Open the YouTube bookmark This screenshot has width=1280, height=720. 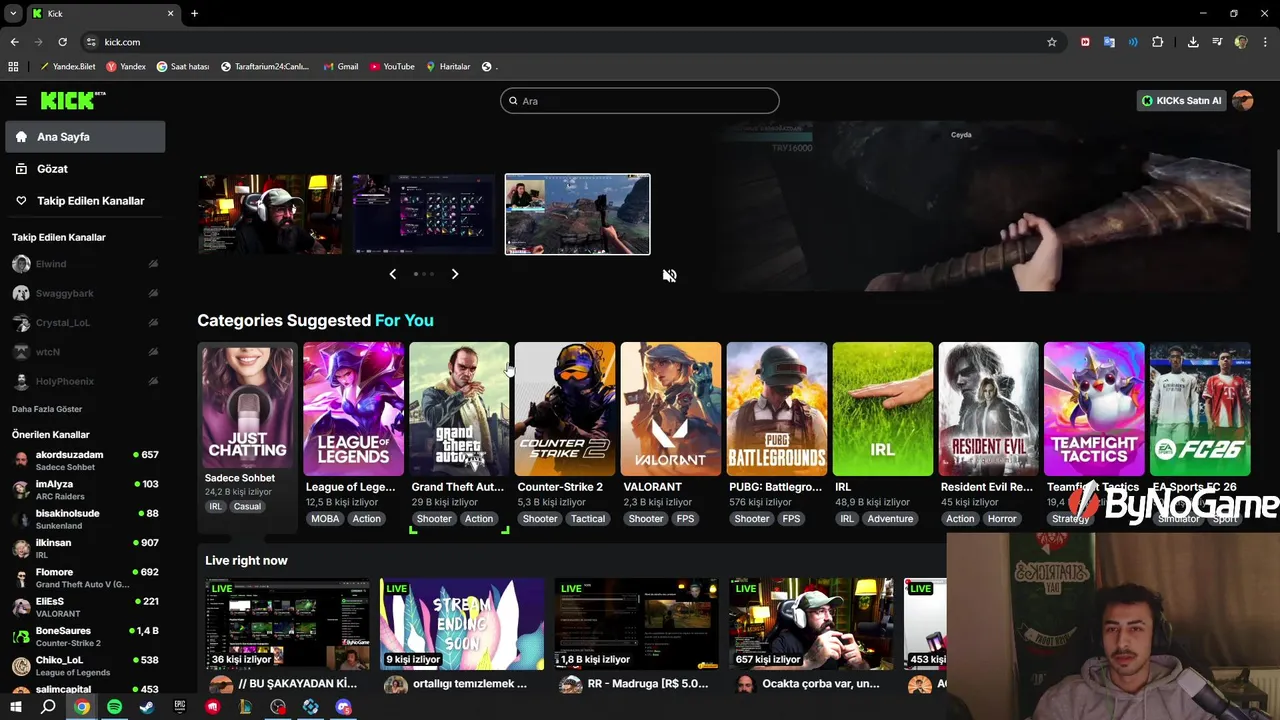(392, 67)
